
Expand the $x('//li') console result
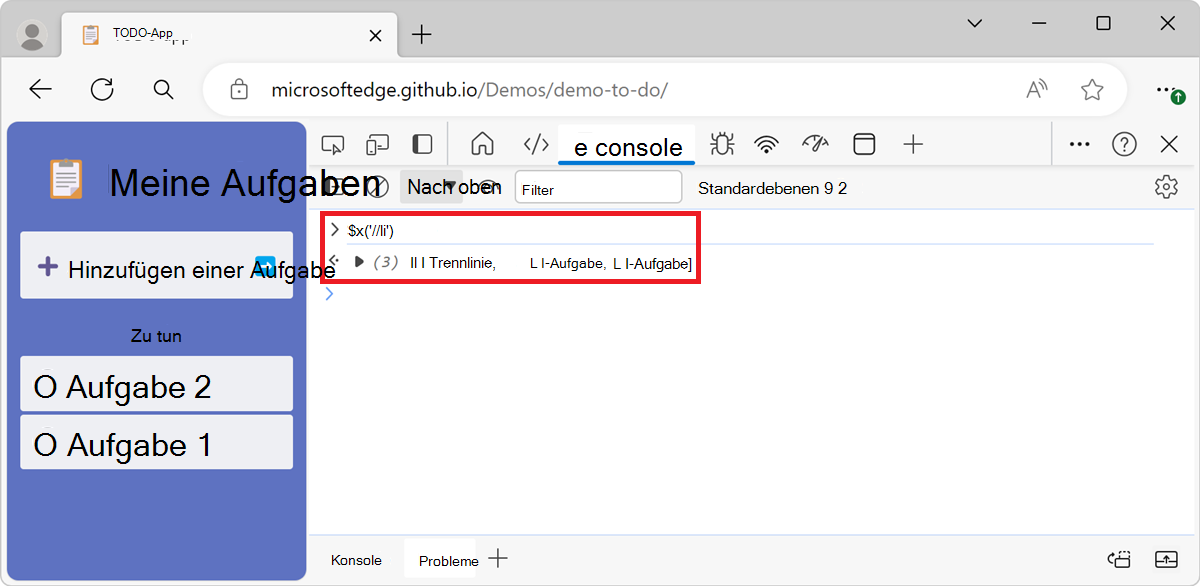(334, 229)
